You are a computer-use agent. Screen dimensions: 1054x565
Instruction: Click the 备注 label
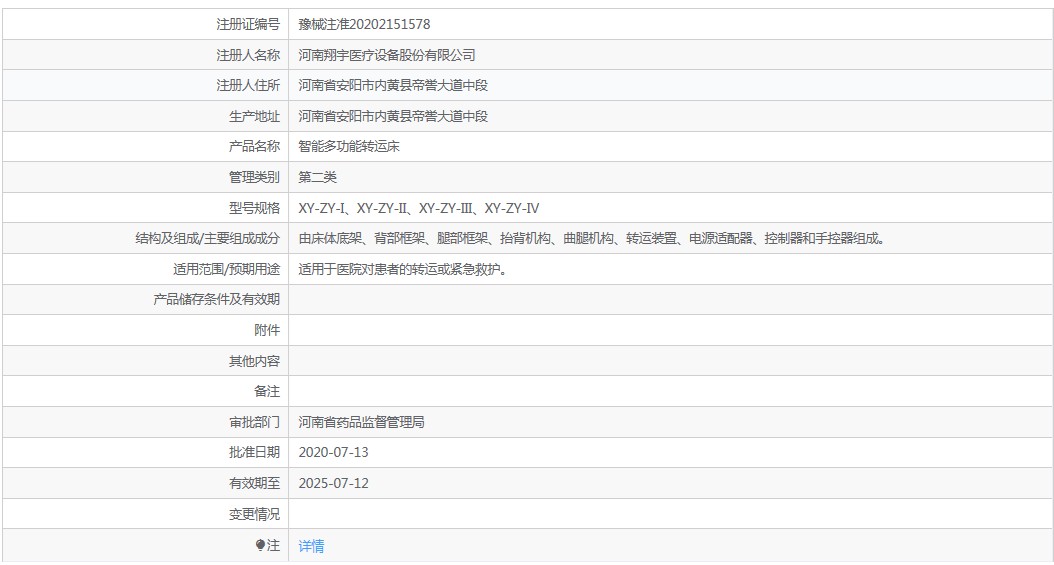click(x=267, y=392)
